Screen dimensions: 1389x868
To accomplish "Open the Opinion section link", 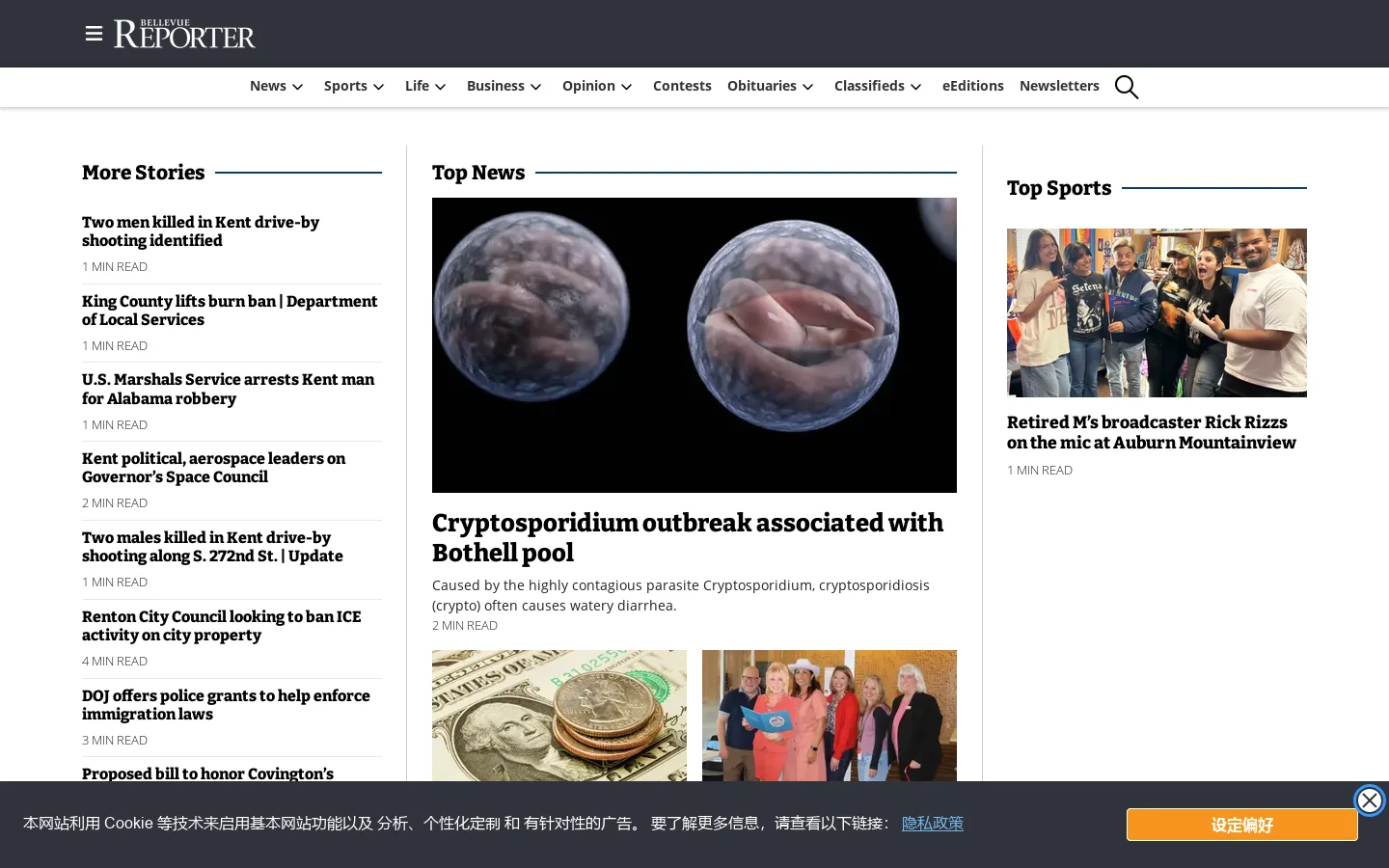I will point(588,86).
